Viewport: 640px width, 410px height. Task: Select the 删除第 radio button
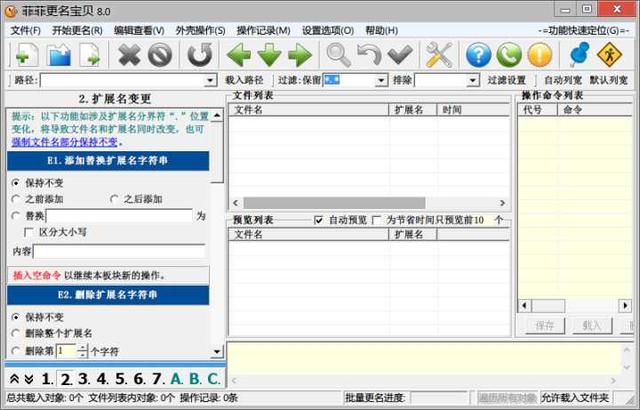(16, 351)
